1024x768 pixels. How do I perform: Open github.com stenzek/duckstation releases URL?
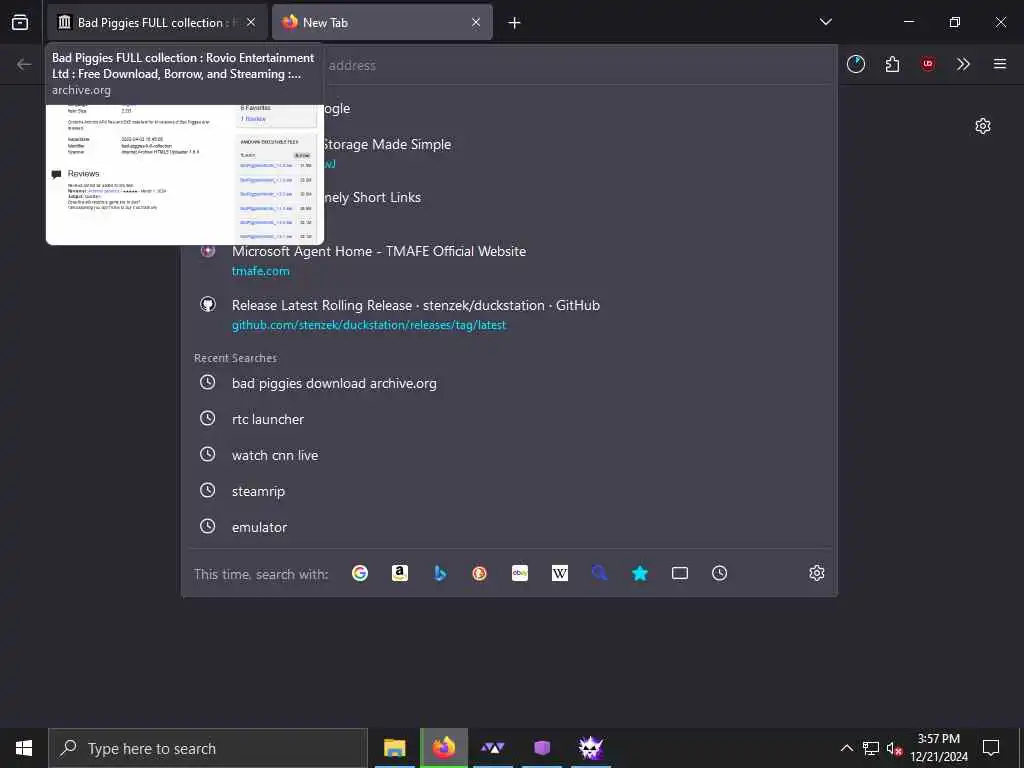(369, 325)
